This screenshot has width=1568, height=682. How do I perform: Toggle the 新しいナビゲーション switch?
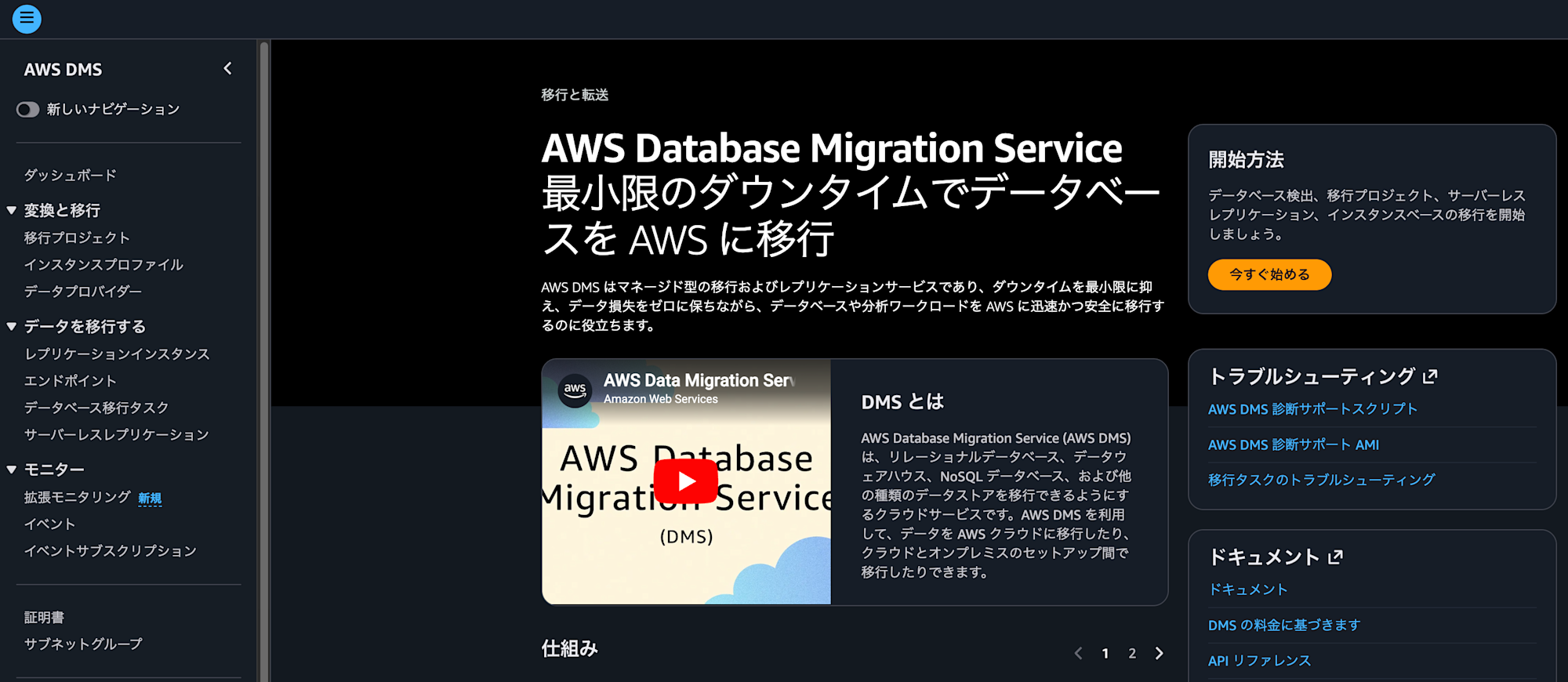[x=27, y=109]
